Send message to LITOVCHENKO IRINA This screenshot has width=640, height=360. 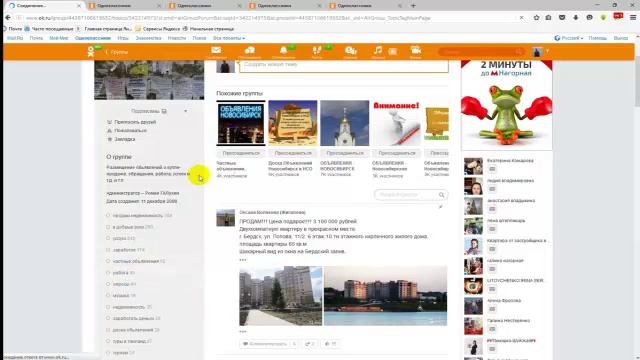tap(492, 289)
